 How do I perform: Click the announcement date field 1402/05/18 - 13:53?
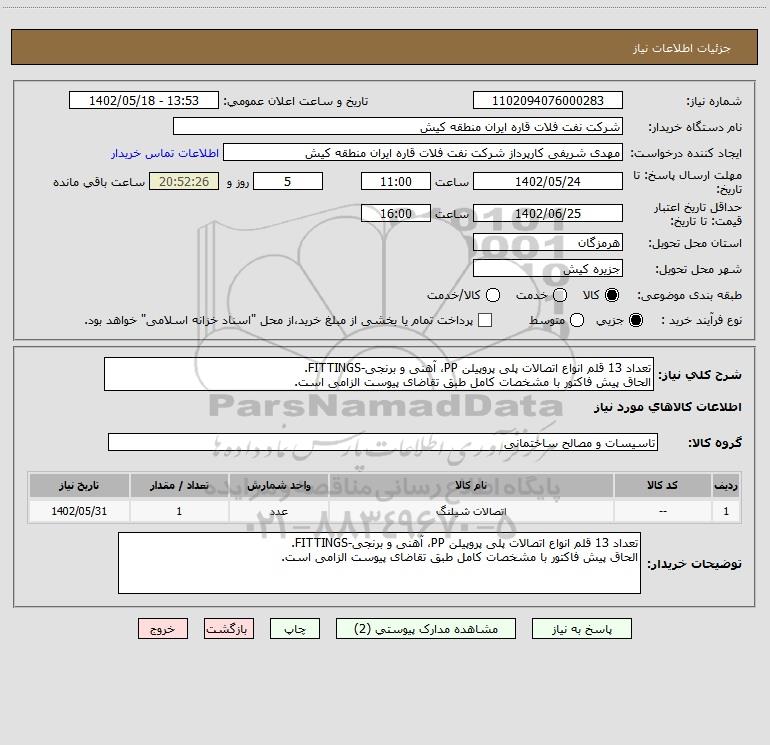(x=143, y=100)
